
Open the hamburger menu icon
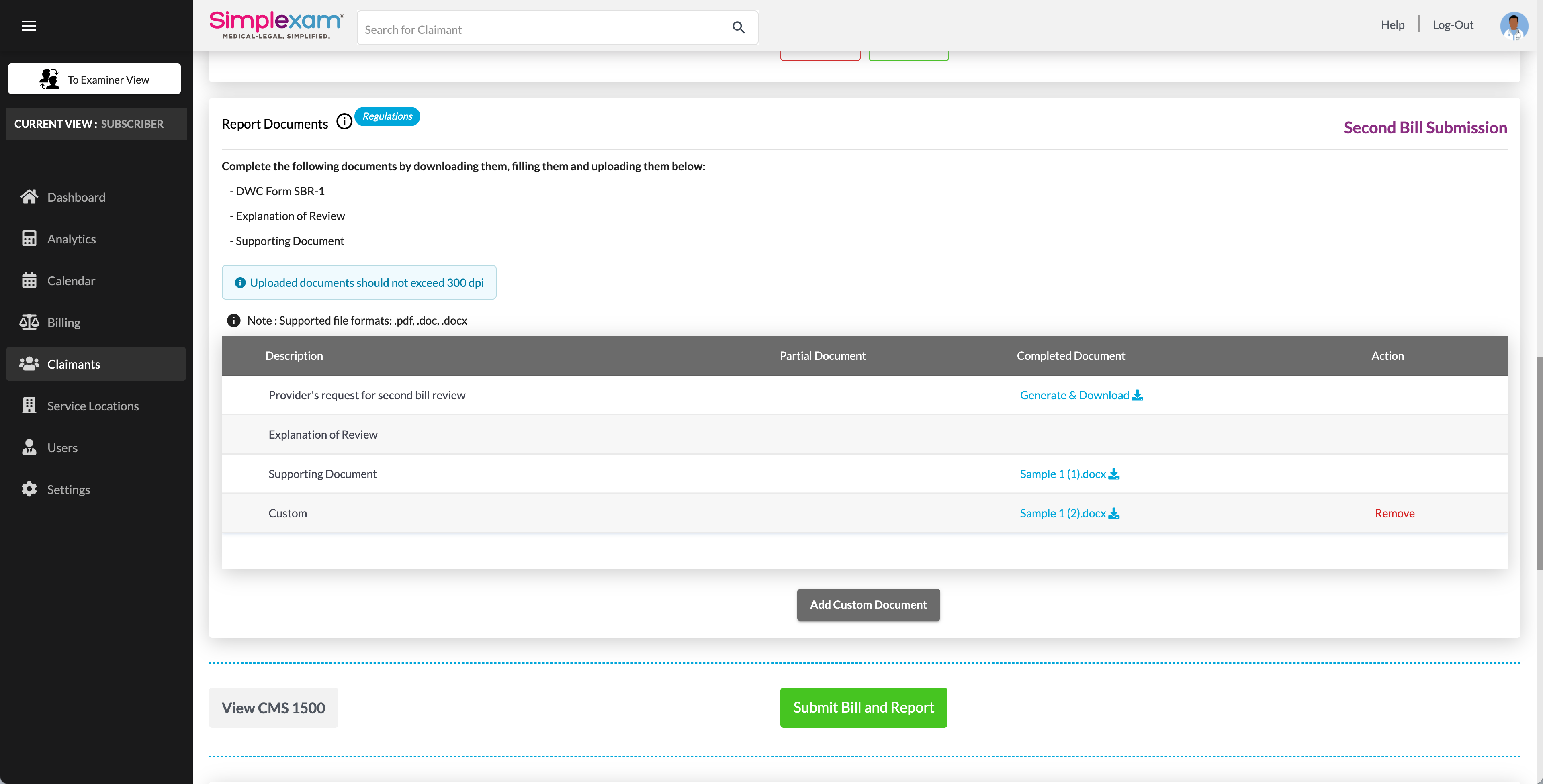click(x=29, y=26)
